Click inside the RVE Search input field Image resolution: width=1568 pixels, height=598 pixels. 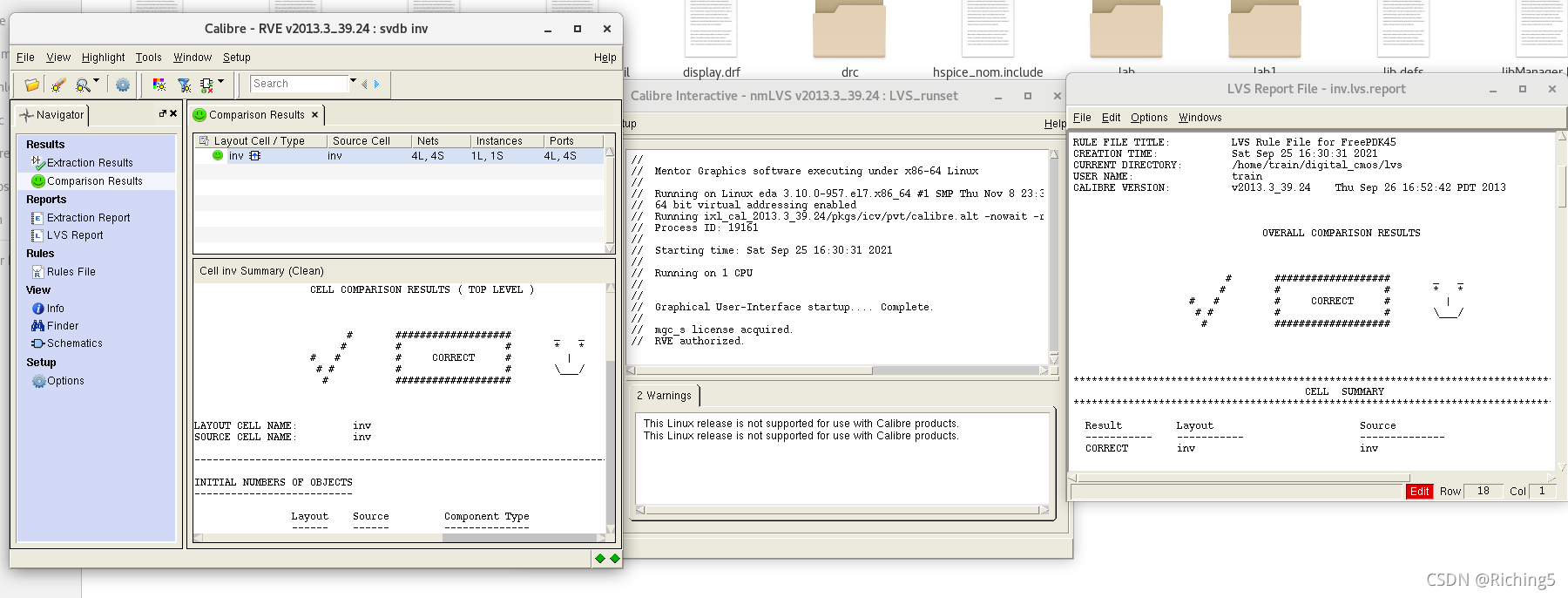(298, 84)
